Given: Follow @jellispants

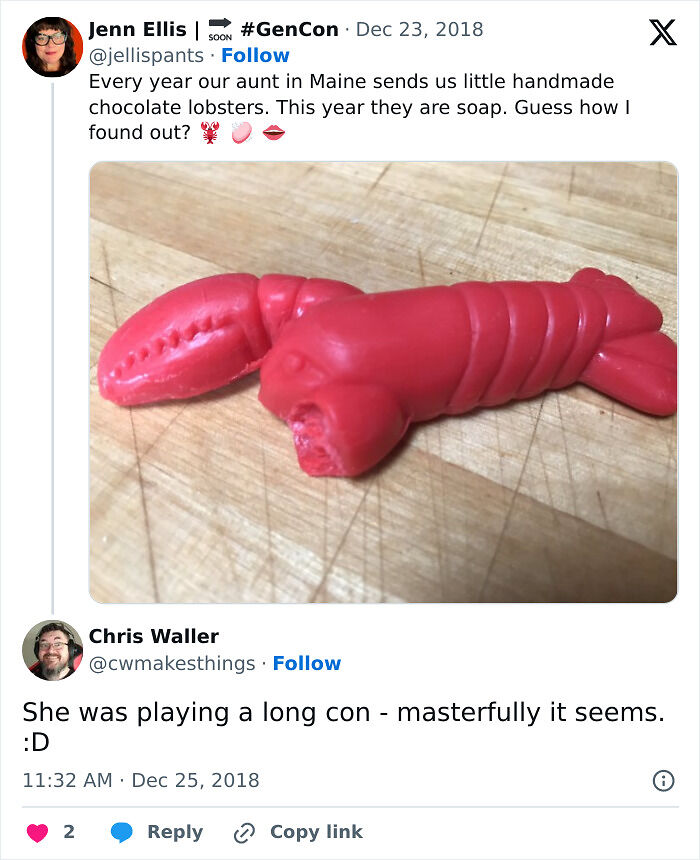Looking at the screenshot, I should click(x=255, y=55).
